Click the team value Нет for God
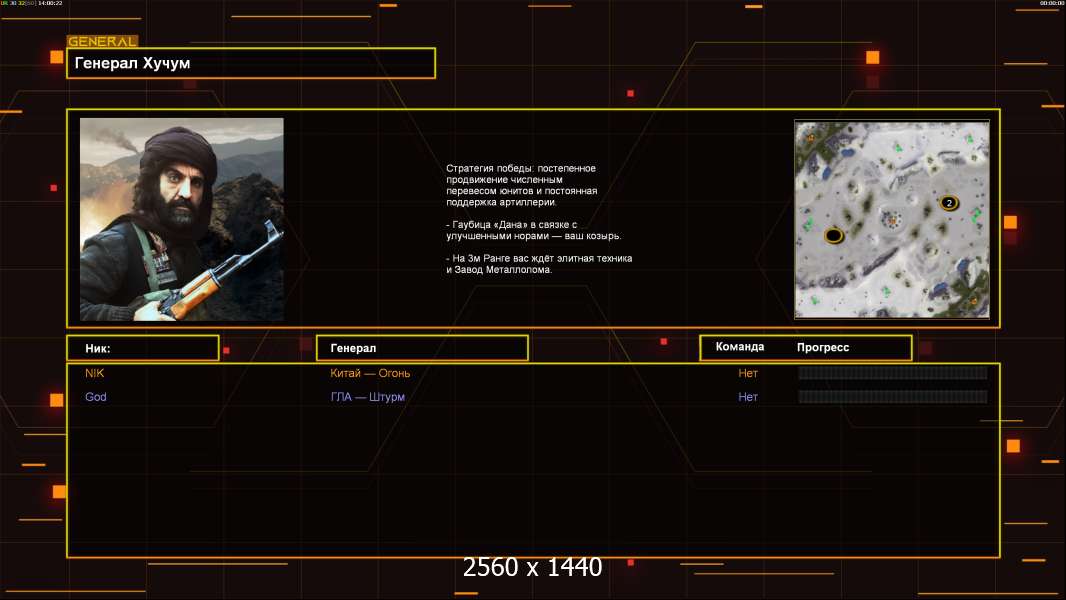 (x=748, y=397)
